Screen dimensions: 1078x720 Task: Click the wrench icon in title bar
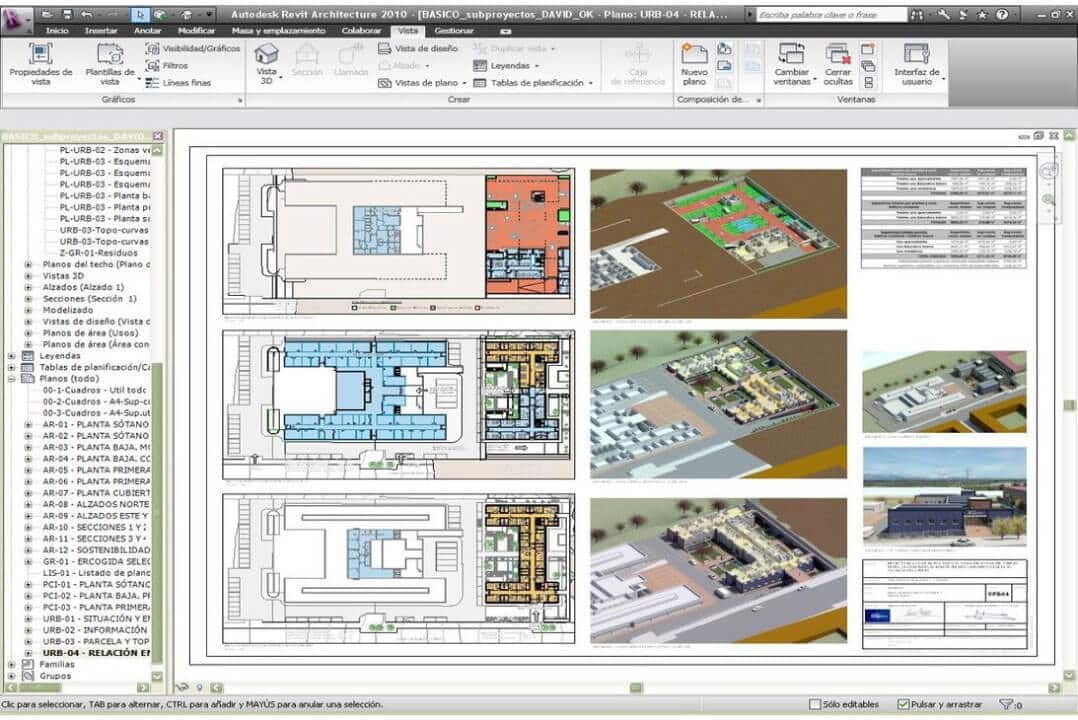(x=943, y=14)
